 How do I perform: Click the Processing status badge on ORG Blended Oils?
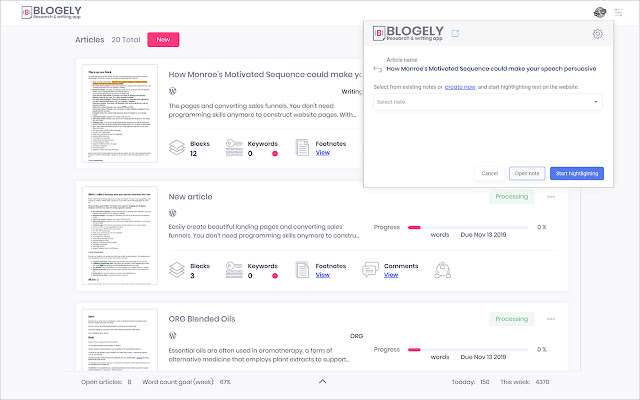[512, 319]
